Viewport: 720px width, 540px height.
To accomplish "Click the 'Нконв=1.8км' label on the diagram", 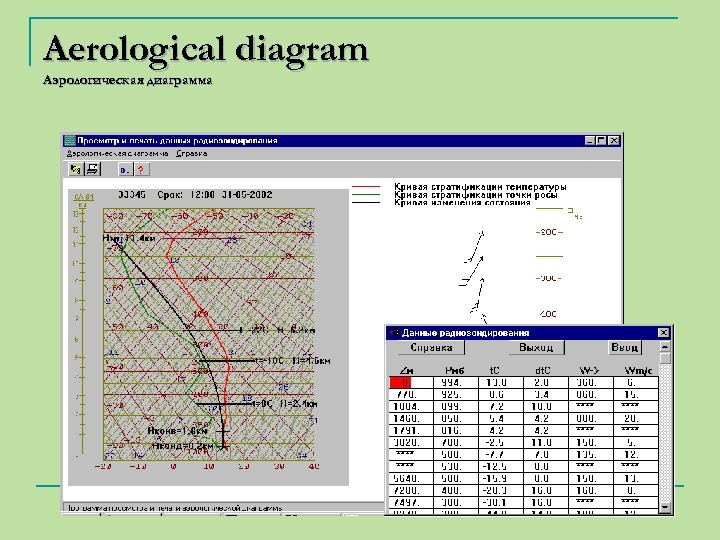I will click(178, 431).
